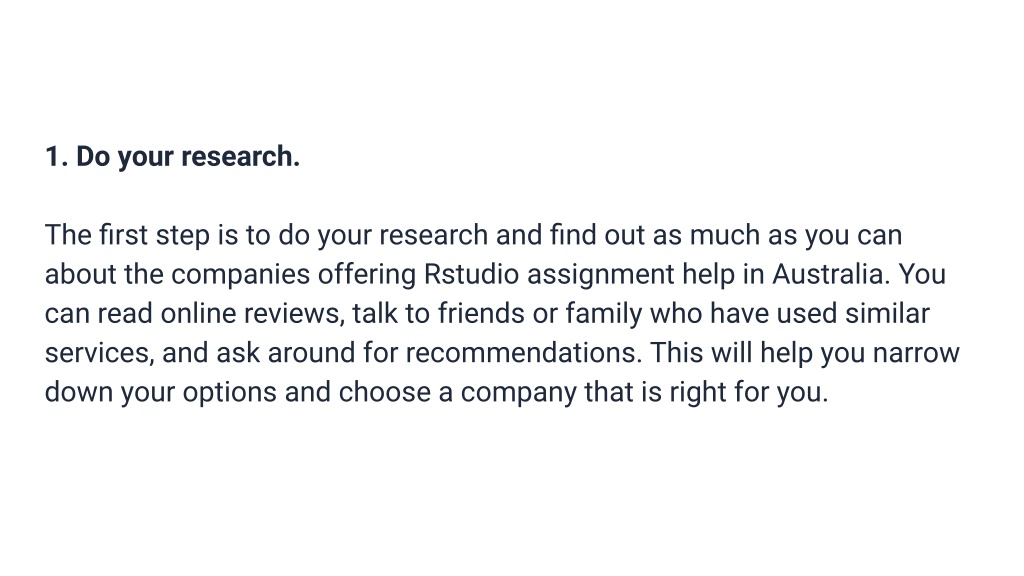This screenshot has height=576, width=1024.
Task: Click the word 'around' in the fourth line
Action: pyautogui.click(x=312, y=353)
